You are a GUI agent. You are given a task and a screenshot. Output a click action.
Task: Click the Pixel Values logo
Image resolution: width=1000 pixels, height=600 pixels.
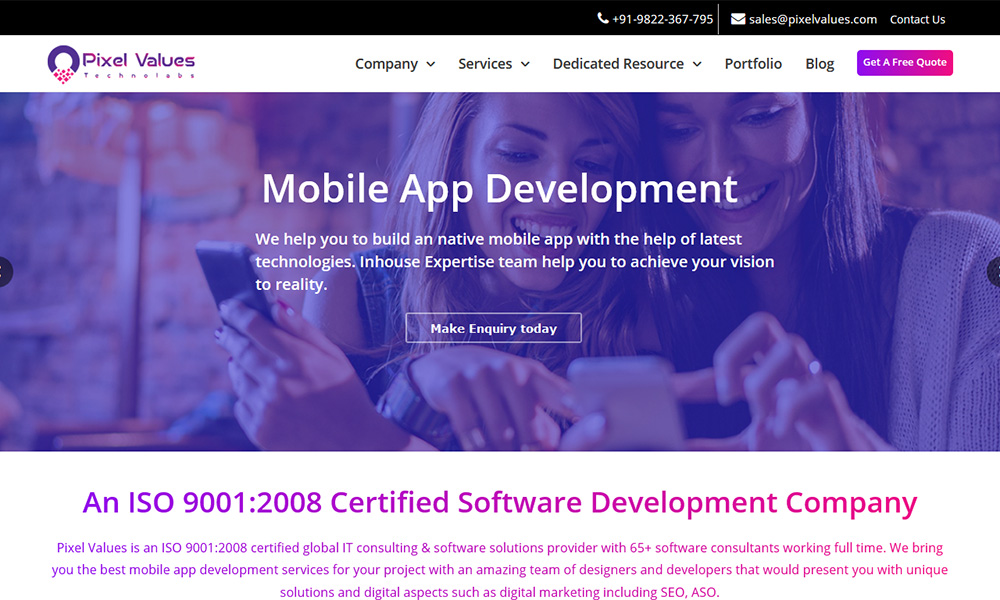[x=121, y=63]
